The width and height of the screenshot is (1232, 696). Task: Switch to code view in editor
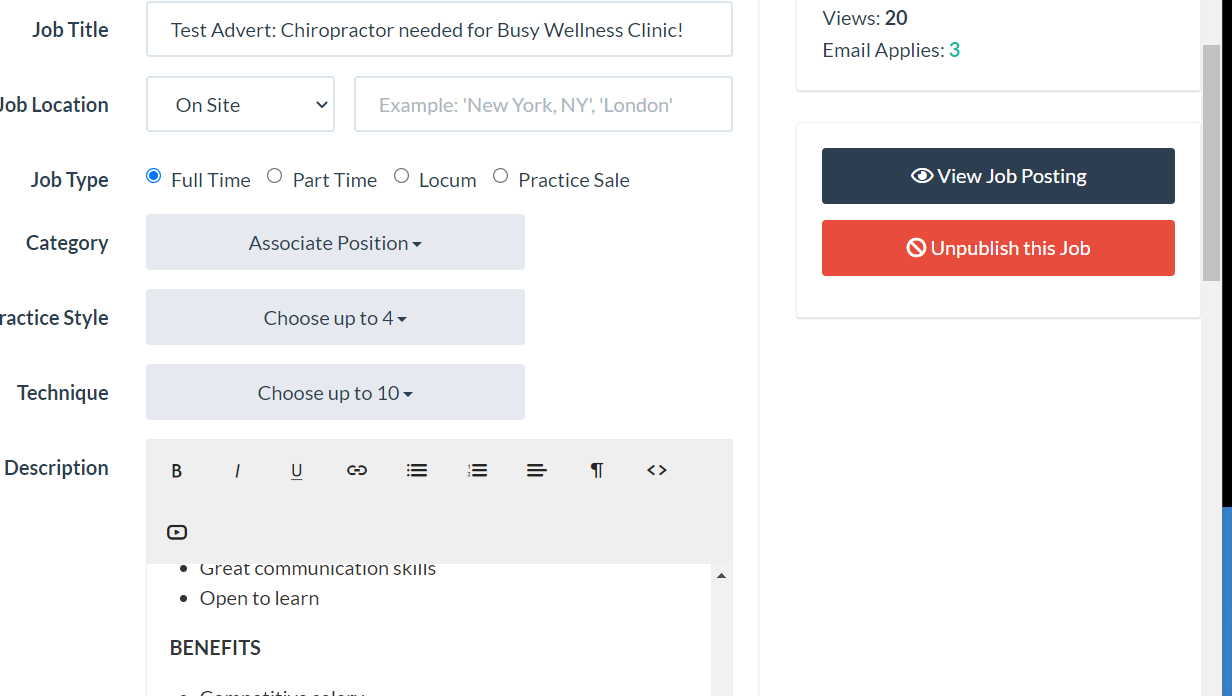coord(657,470)
